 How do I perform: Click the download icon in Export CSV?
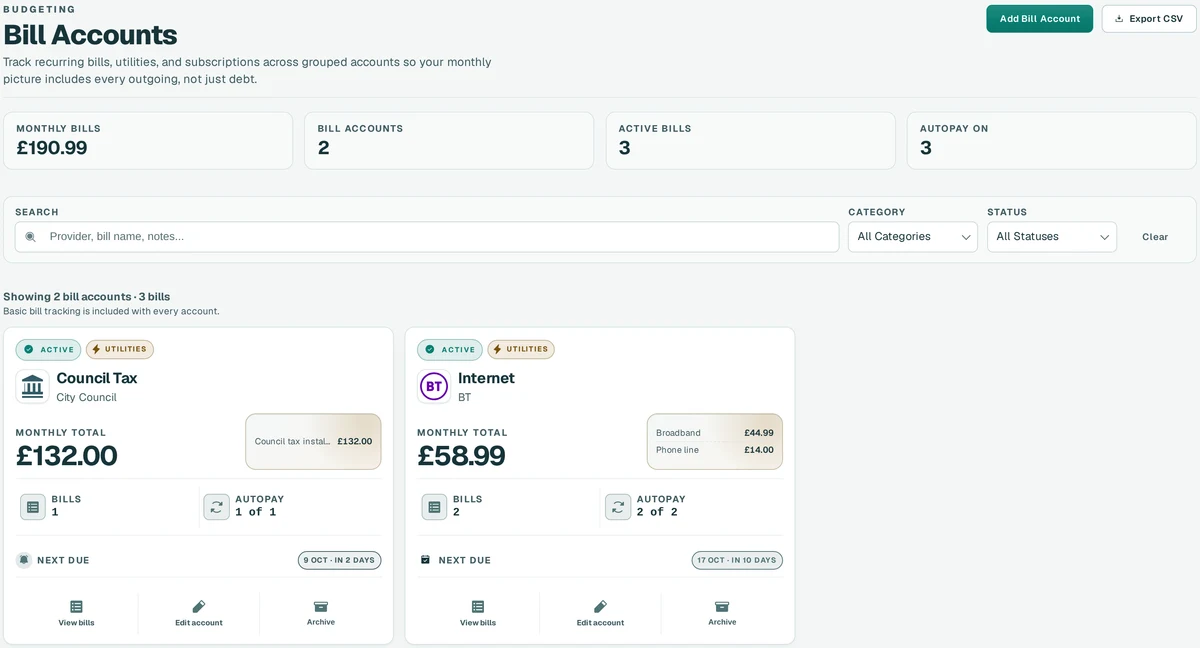click(1119, 19)
